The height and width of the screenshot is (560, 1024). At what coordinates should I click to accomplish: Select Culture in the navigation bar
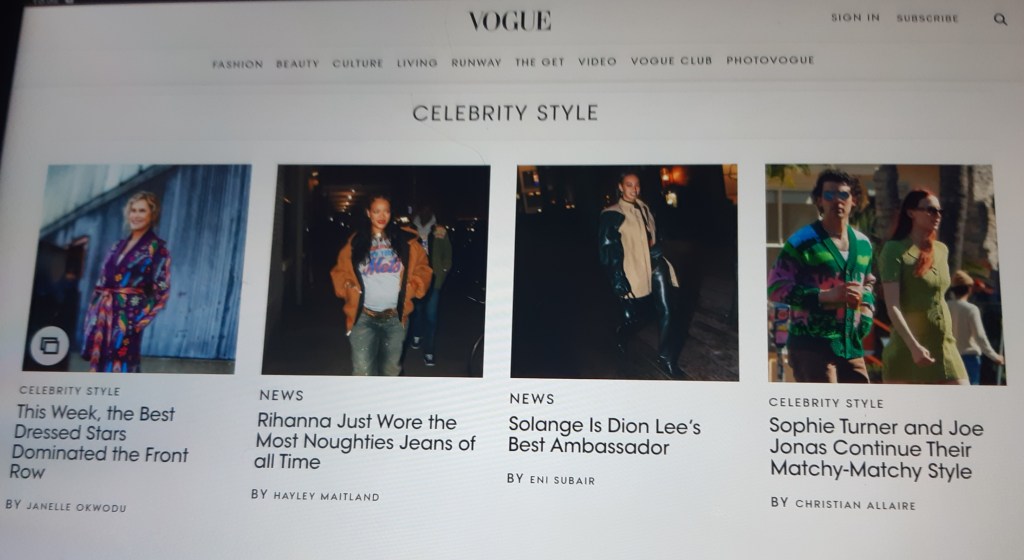tap(357, 63)
